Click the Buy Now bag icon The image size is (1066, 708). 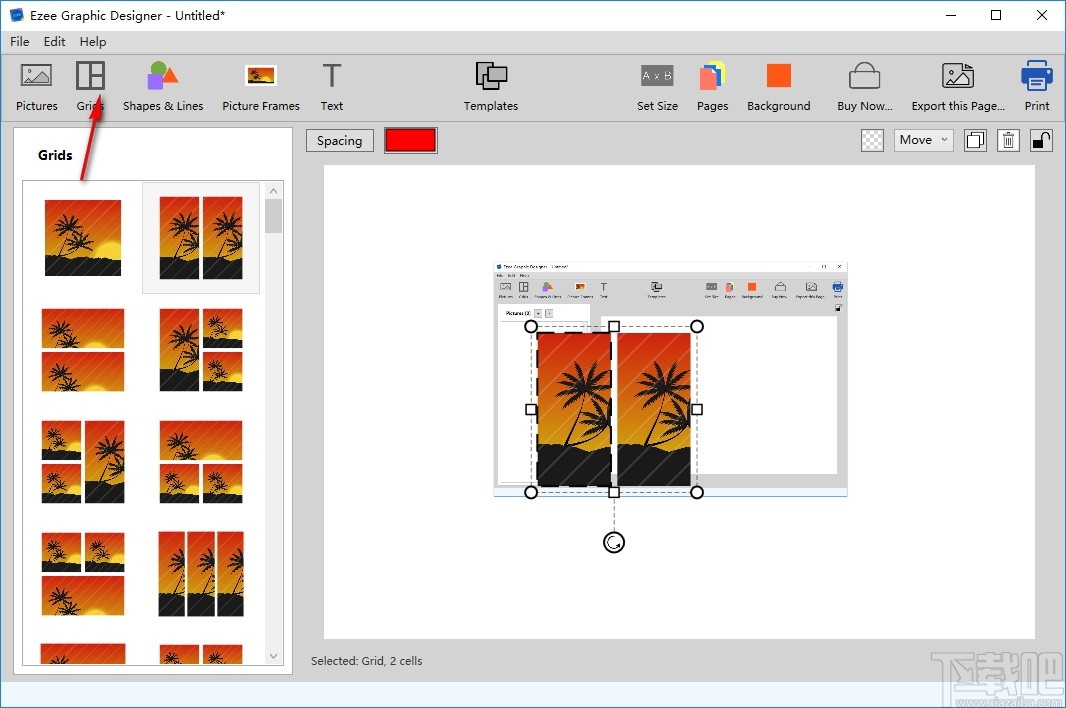865,76
